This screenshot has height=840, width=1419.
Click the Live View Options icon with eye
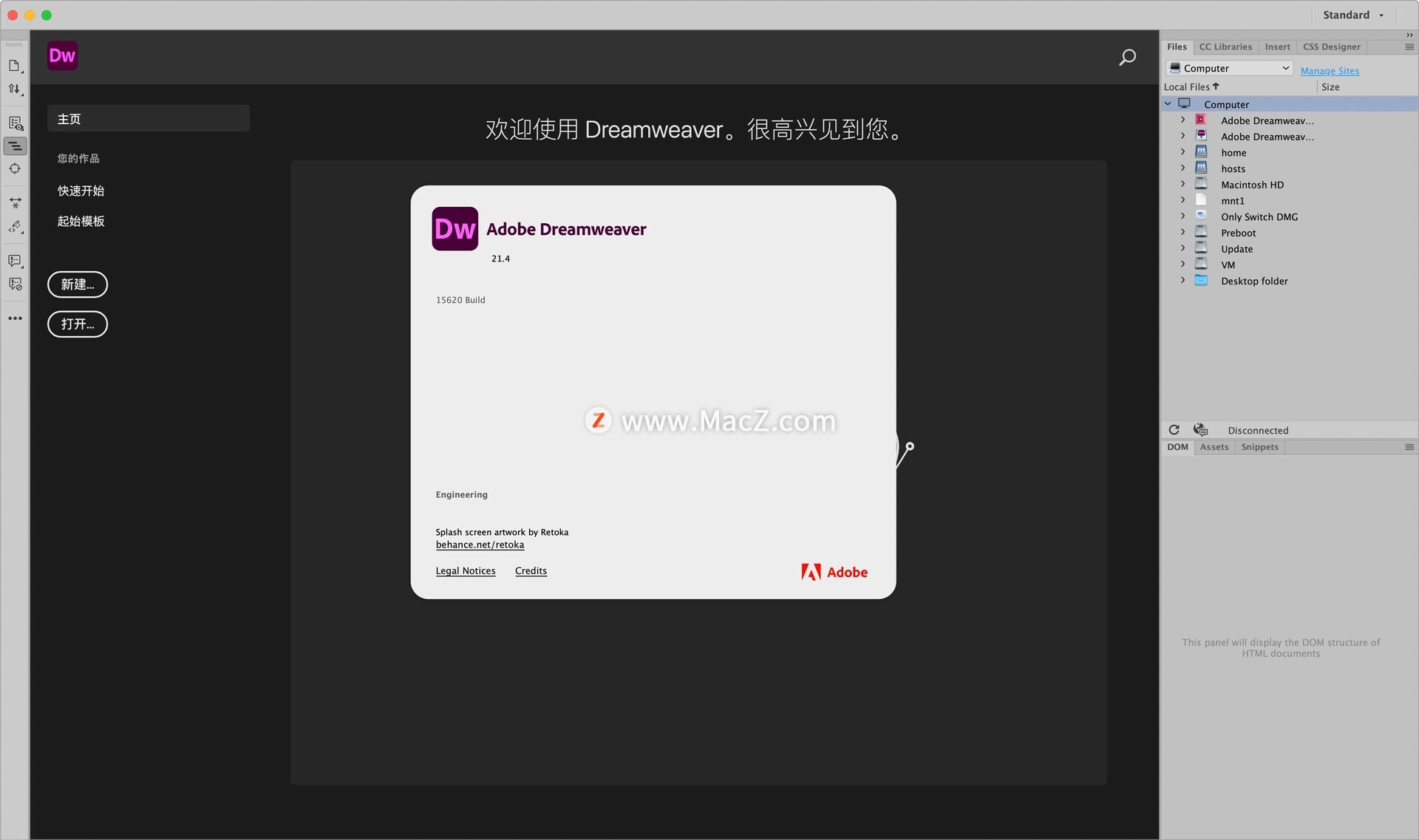(x=15, y=123)
